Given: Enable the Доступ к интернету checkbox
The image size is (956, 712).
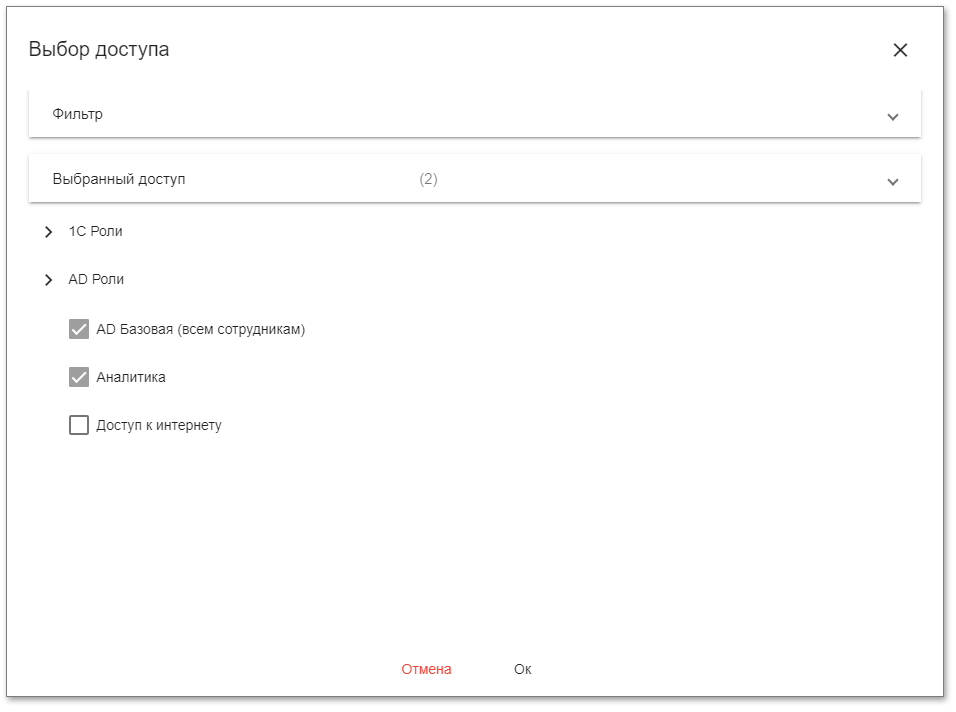Looking at the screenshot, I should [79, 425].
